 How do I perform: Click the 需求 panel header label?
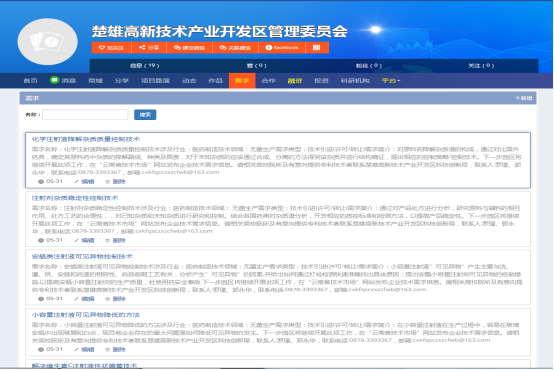point(32,98)
